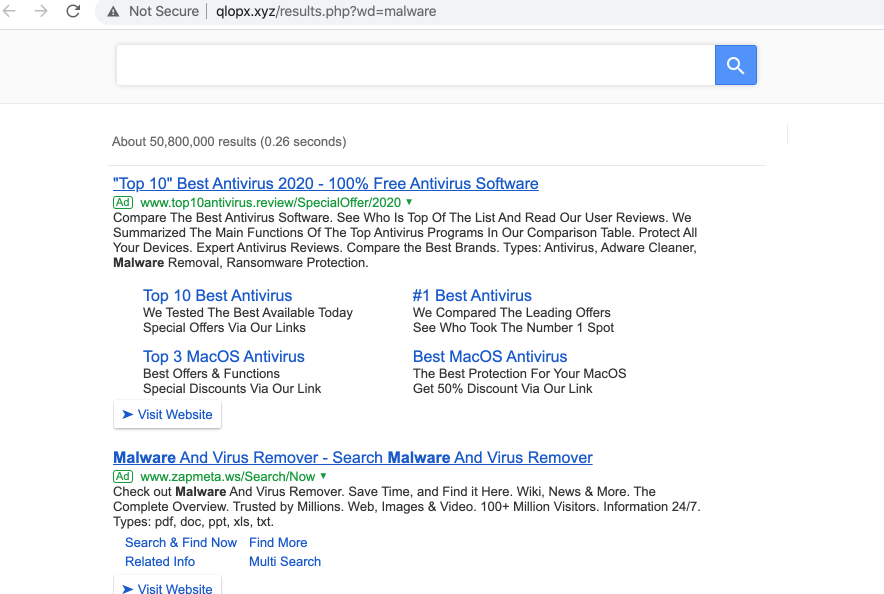This screenshot has height=594, width=884.
Task: Open the "Top 10" Best Antivirus 2020 headline
Action: point(325,184)
